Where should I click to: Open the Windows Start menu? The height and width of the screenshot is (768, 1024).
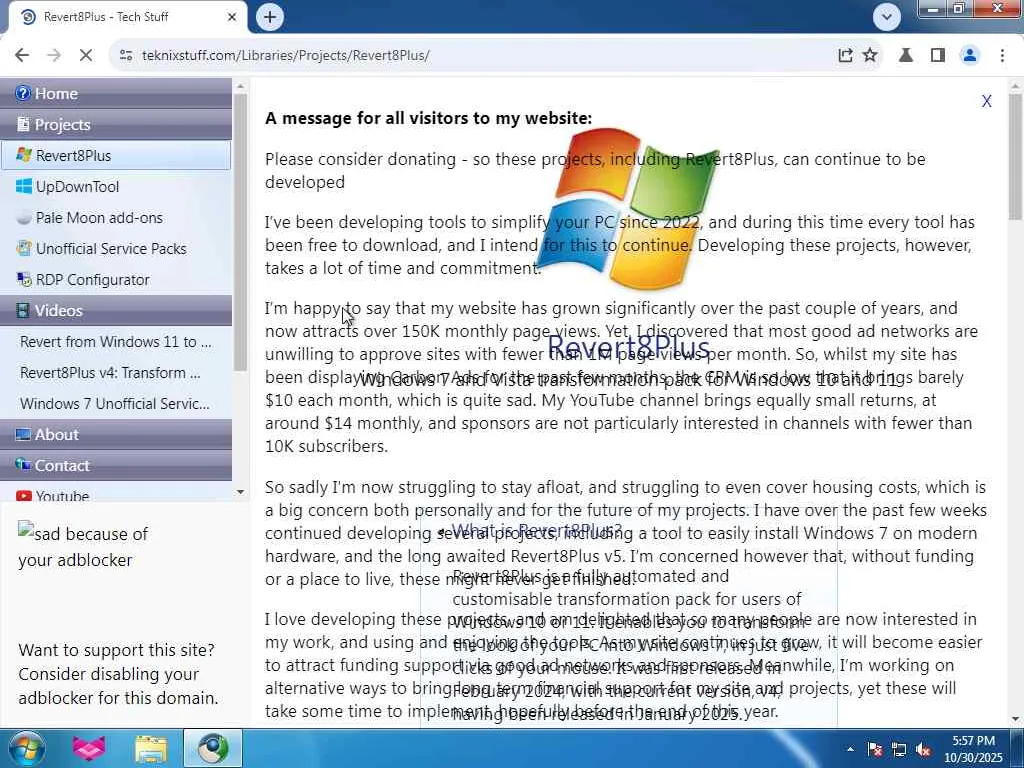27,748
